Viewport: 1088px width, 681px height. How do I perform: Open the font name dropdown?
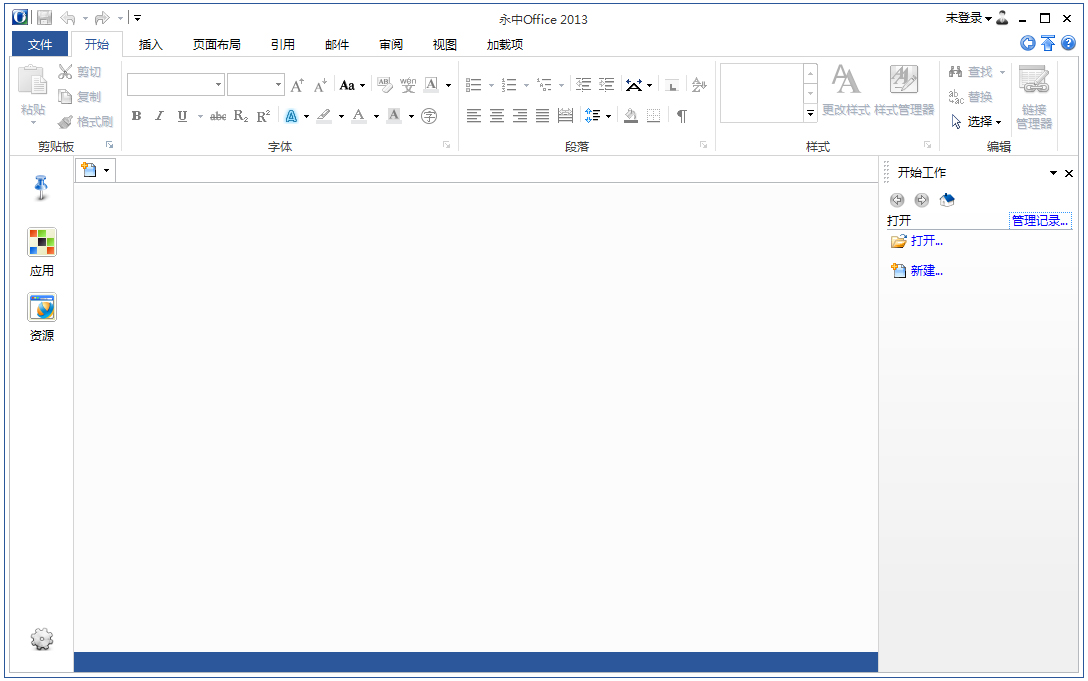tap(217, 85)
